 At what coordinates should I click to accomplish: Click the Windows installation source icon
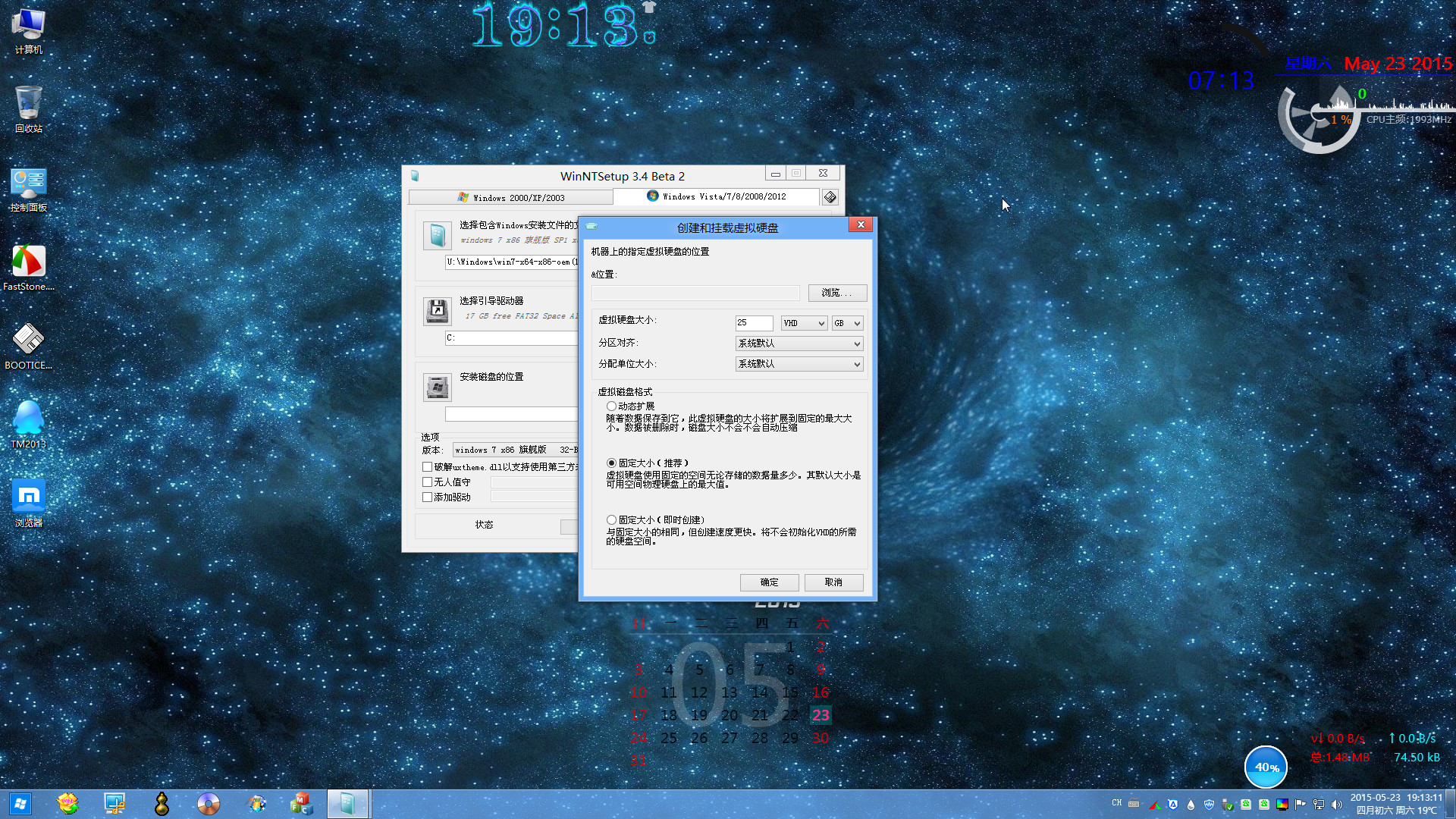[437, 235]
